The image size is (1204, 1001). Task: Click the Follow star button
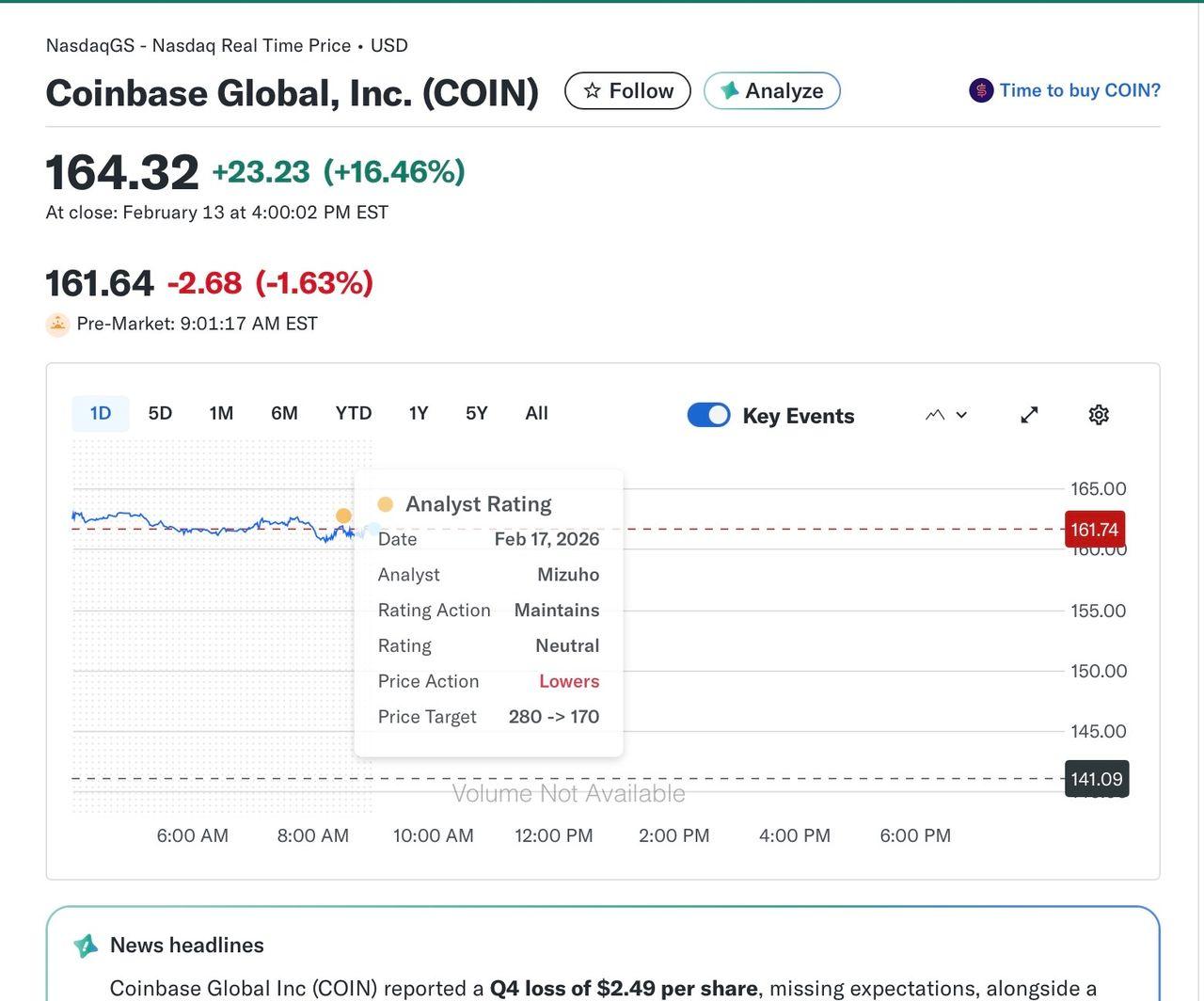627,90
